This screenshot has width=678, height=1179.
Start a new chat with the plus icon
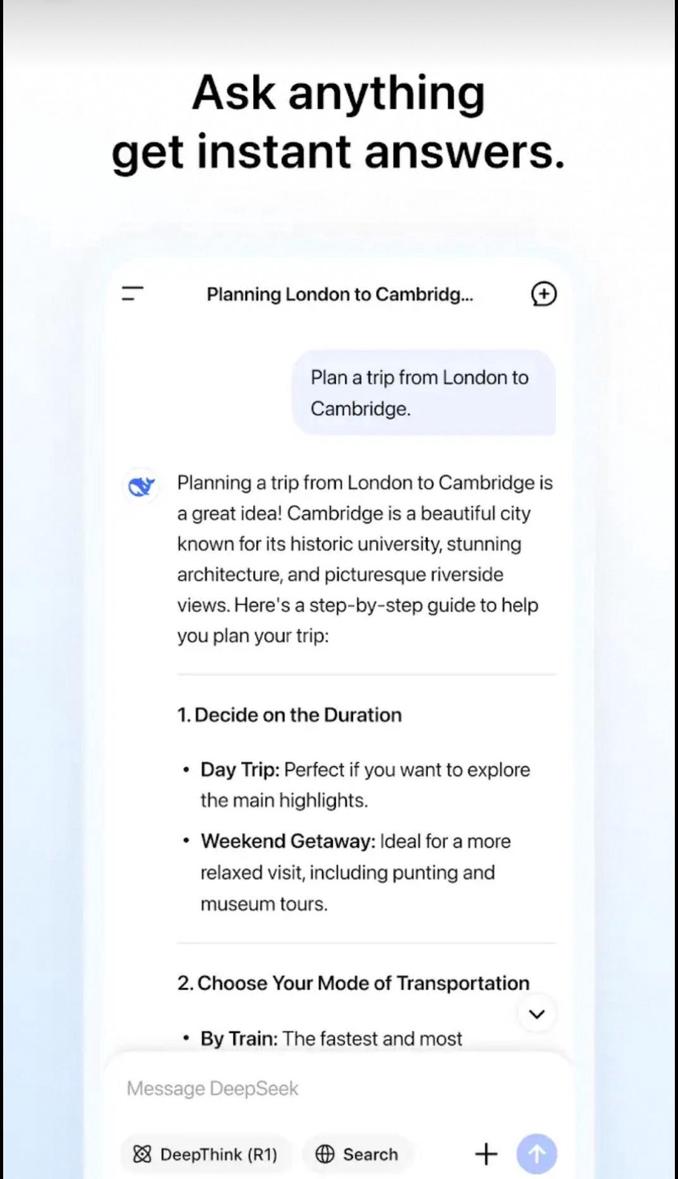(x=543, y=293)
